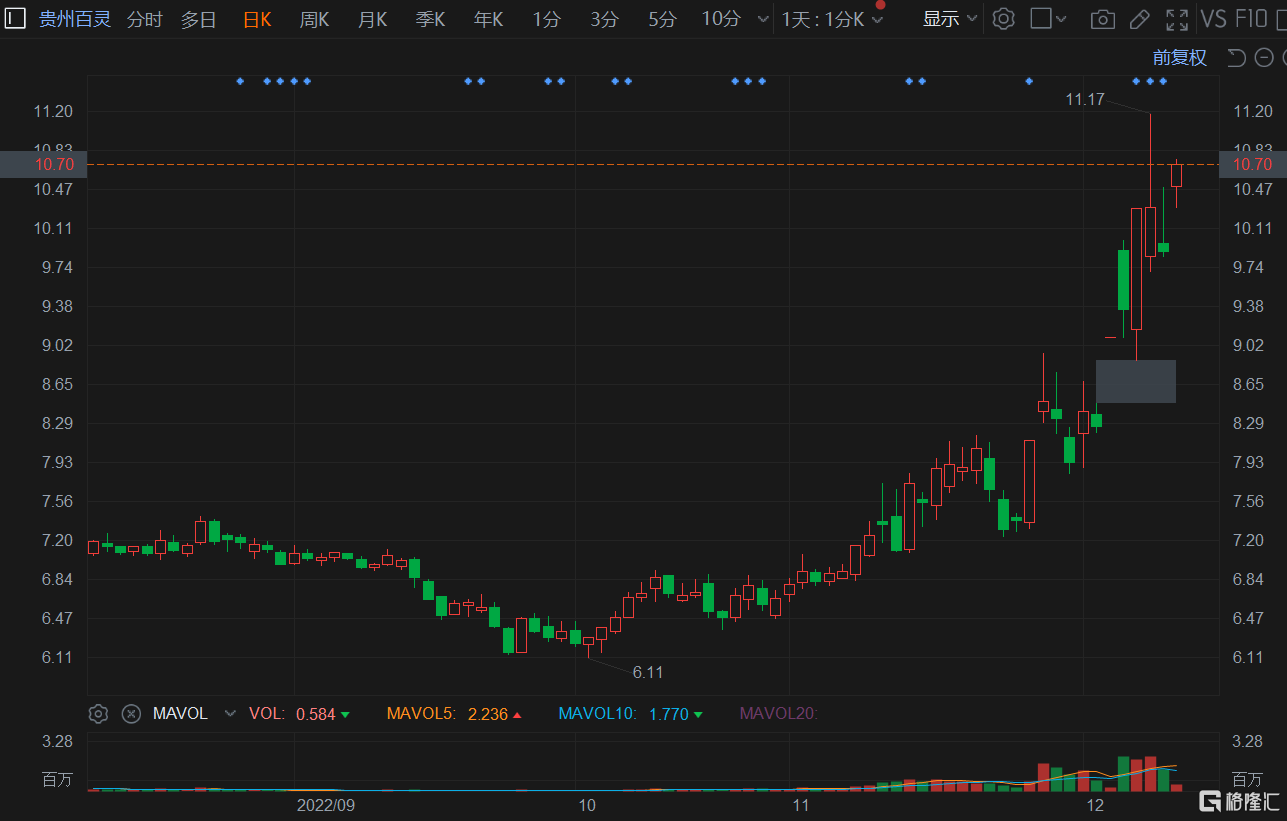The image size is (1287, 821).
Task: Open the 1天:1分K period dropdown
Action: click(832, 19)
